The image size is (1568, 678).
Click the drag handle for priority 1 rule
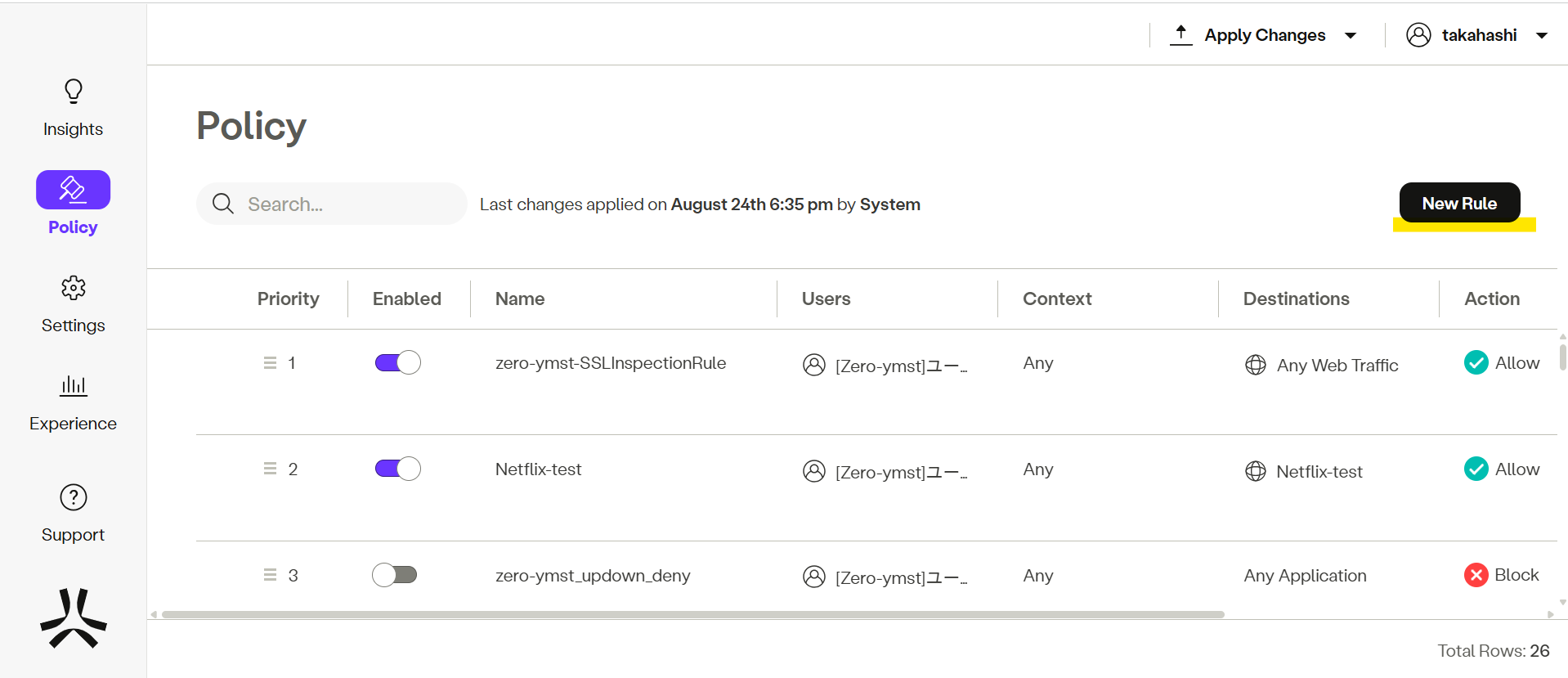[270, 363]
